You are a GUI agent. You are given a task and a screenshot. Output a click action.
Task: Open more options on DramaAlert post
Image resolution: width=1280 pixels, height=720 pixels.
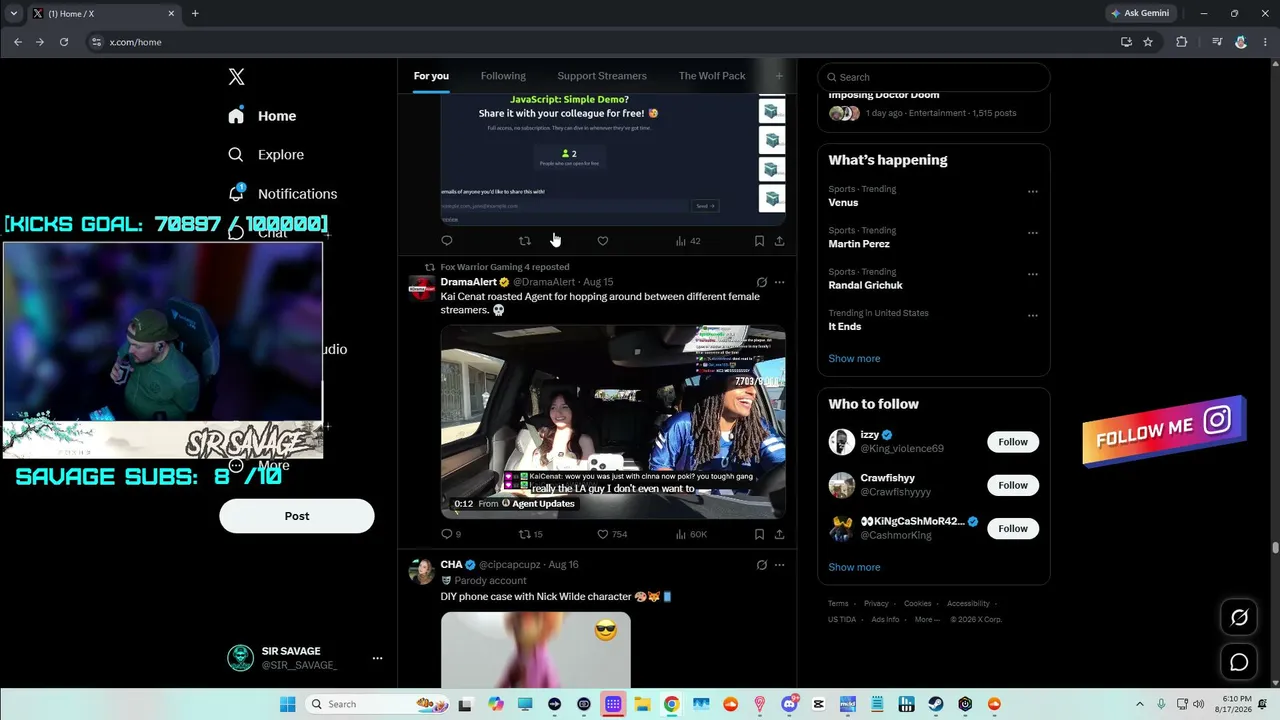point(780,282)
